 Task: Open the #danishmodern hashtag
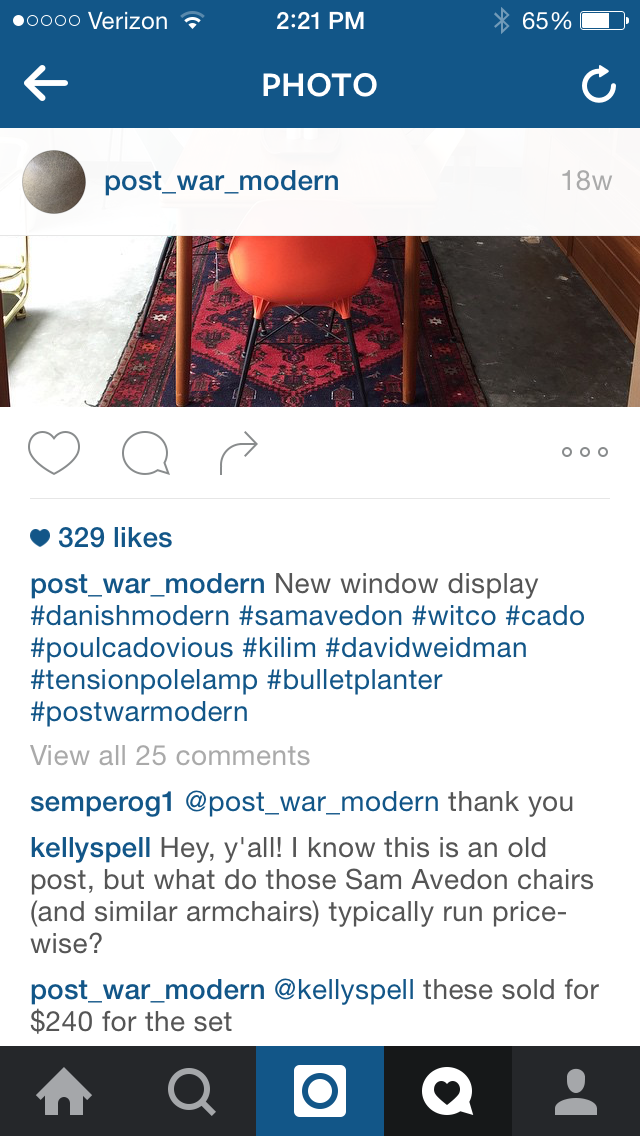coord(130,617)
